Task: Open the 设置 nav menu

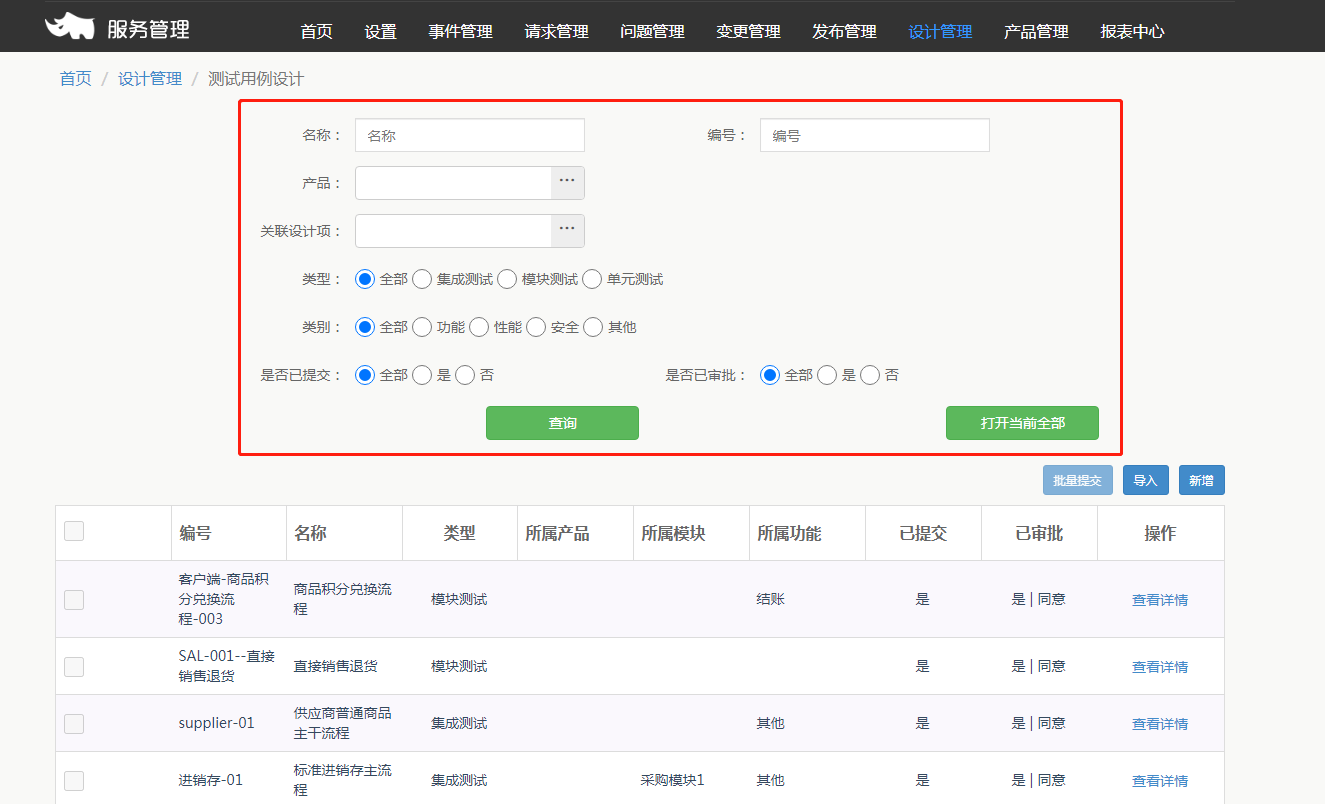Action: pyautogui.click(x=380, y=31)
